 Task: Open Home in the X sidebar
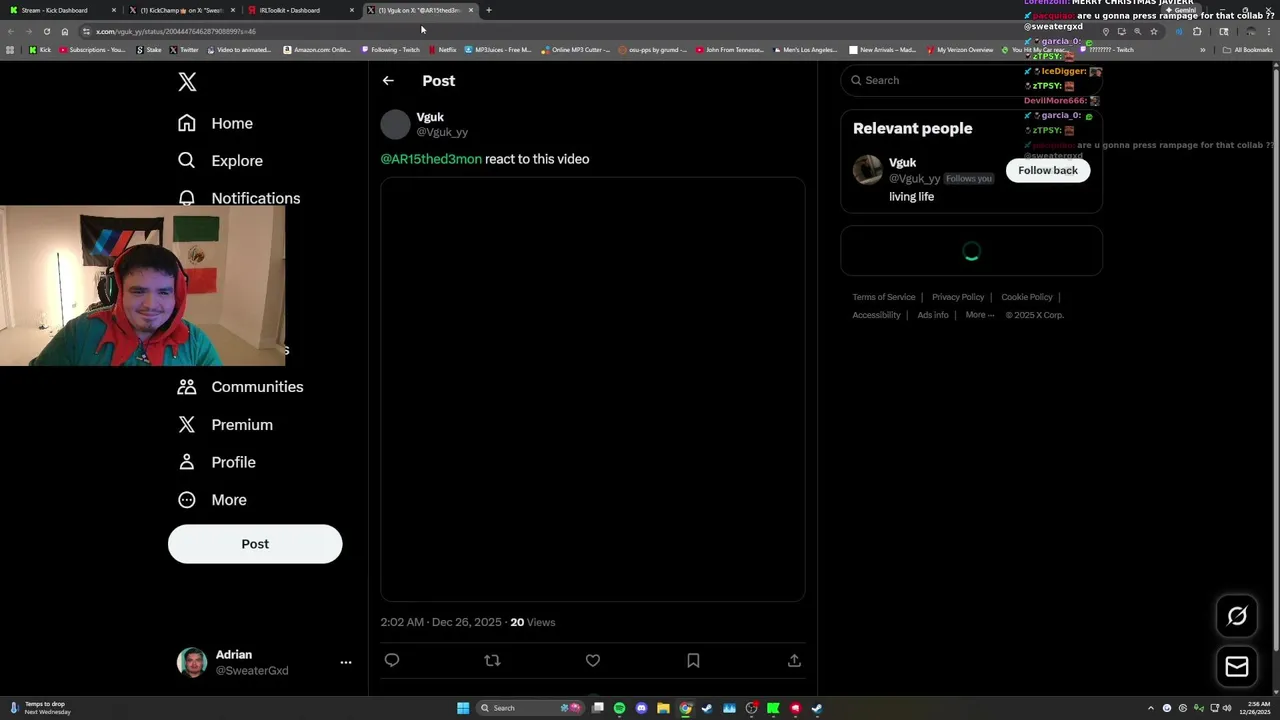point(215,123)
